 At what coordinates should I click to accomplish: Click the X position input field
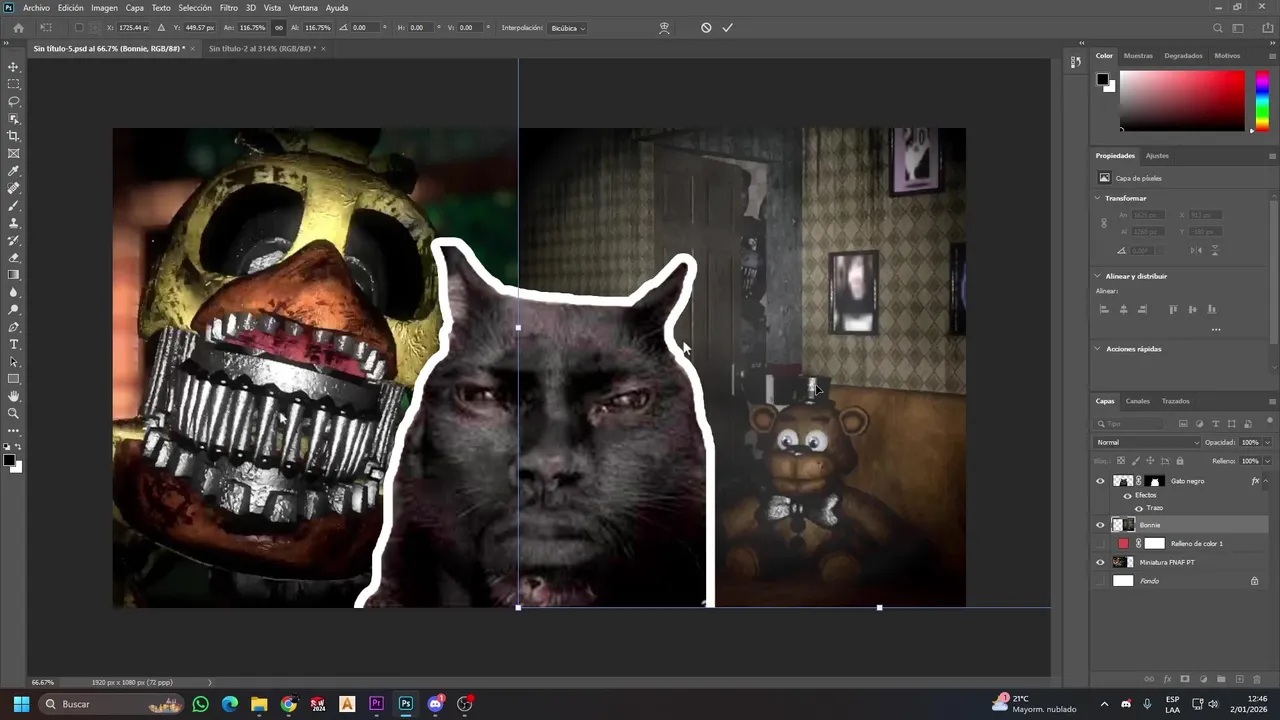click(132, 28)
